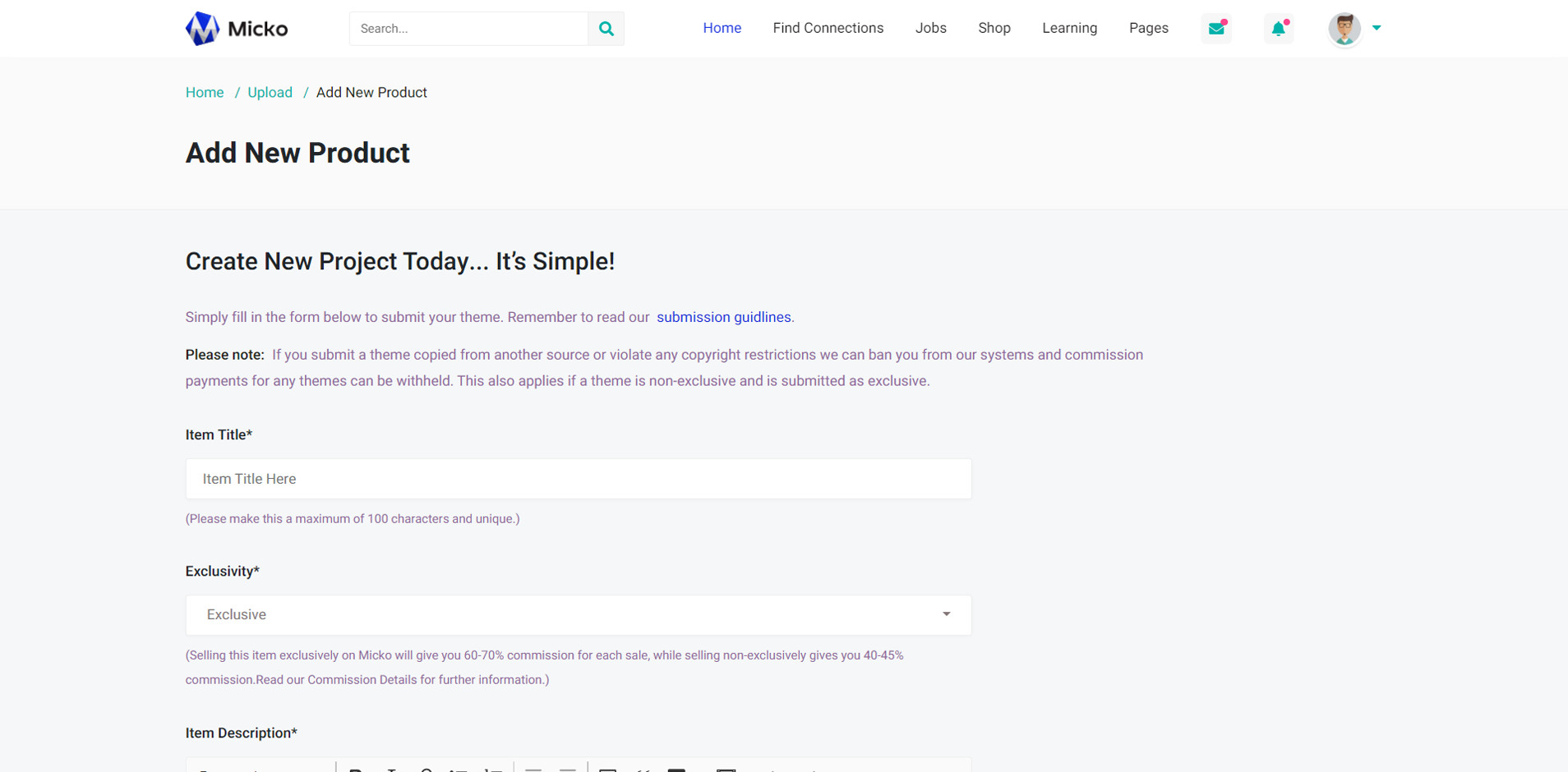This screenshot has width=1568, height=772.
Task: Expand the profile menu caret
Action: click(1377, 28)
